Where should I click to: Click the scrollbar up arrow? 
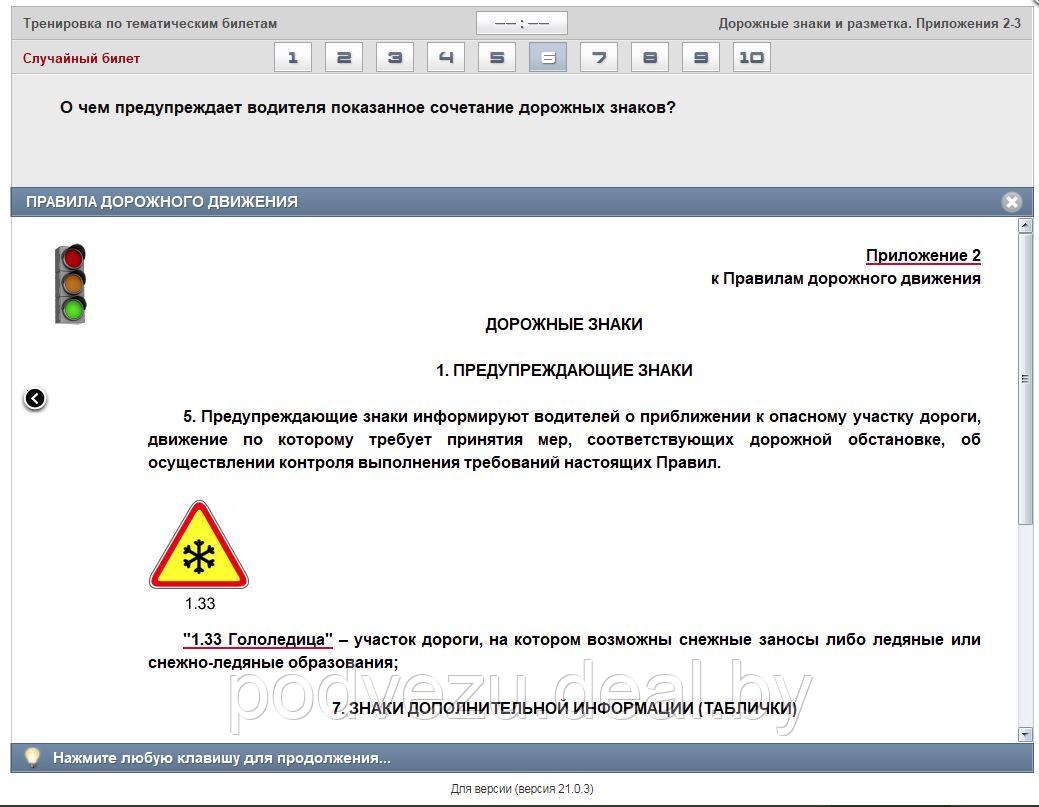(x=1025, y=226)
